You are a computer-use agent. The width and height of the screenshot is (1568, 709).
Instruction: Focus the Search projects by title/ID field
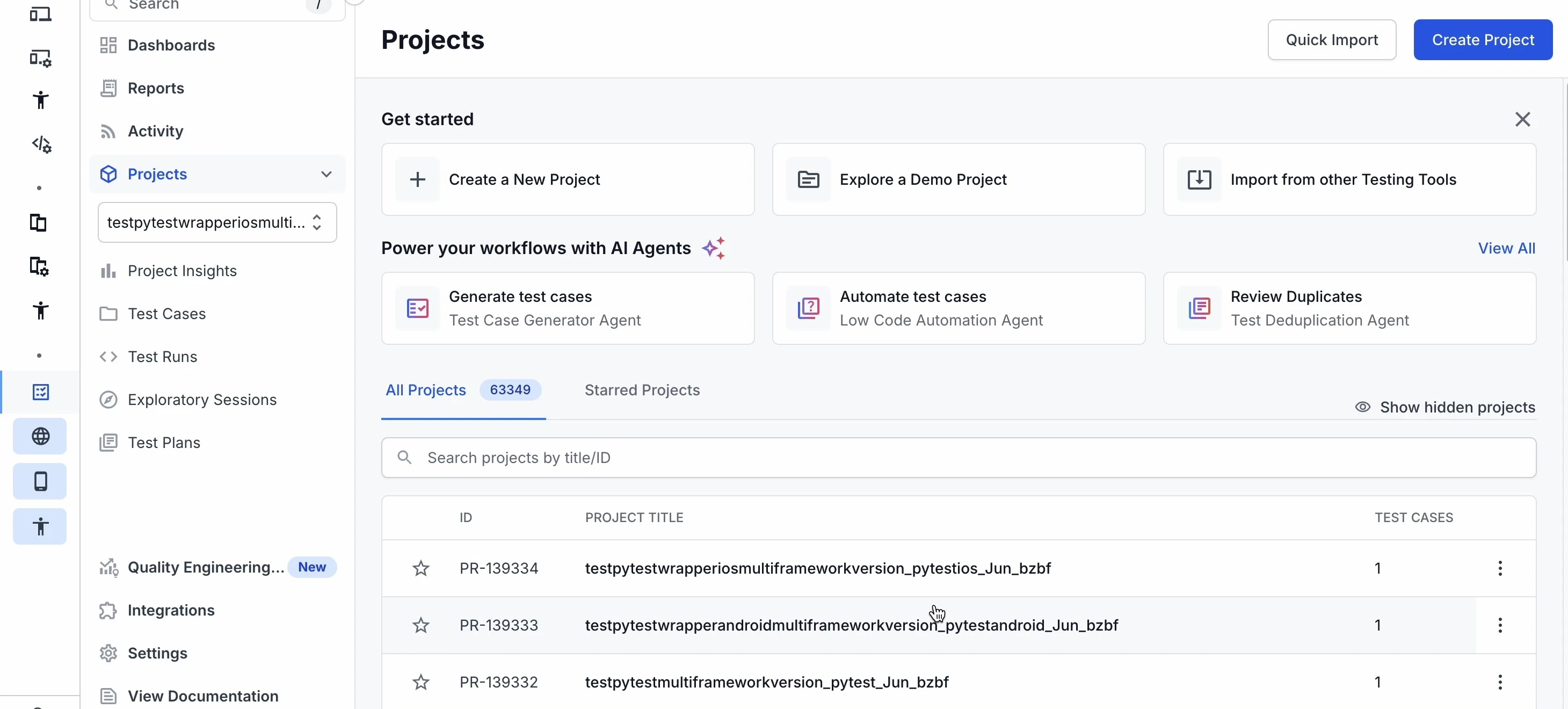click(959, 458)
